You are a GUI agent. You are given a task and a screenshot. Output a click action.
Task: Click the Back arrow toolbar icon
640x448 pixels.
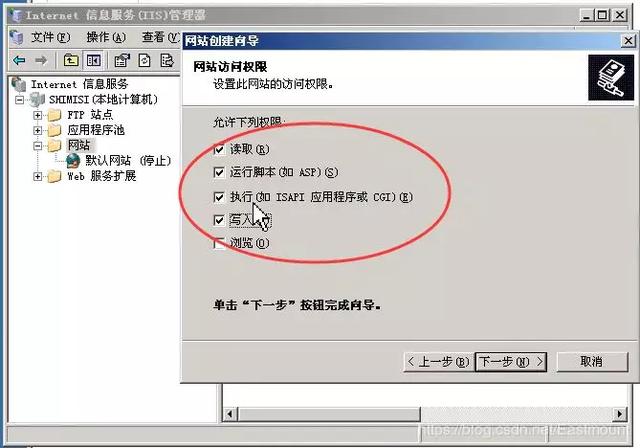click(19, 61)
